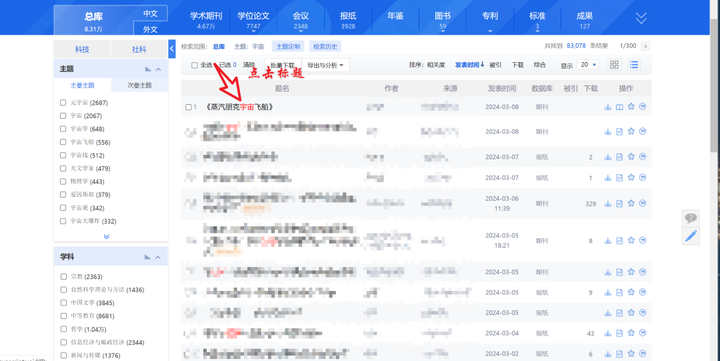Check the 宇宙飞船 (556) topic filter

[63, 142]
